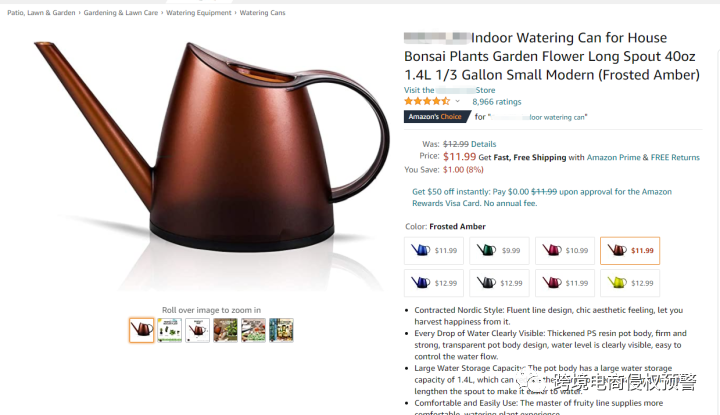View the last product thumbnail image
This screenshot has height=415, width=720.
(281, 330)
